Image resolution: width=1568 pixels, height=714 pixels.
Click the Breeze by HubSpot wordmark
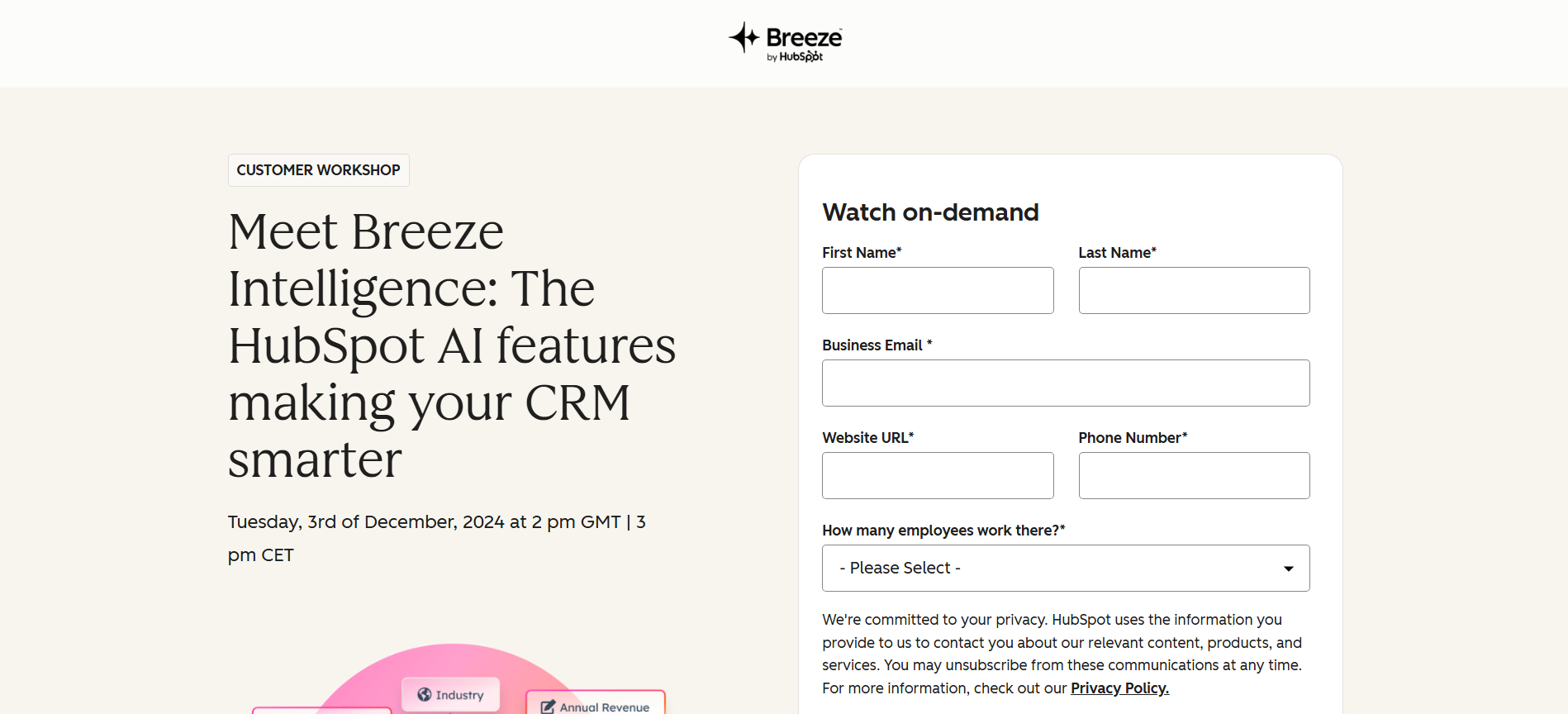[x=804, y=43]
